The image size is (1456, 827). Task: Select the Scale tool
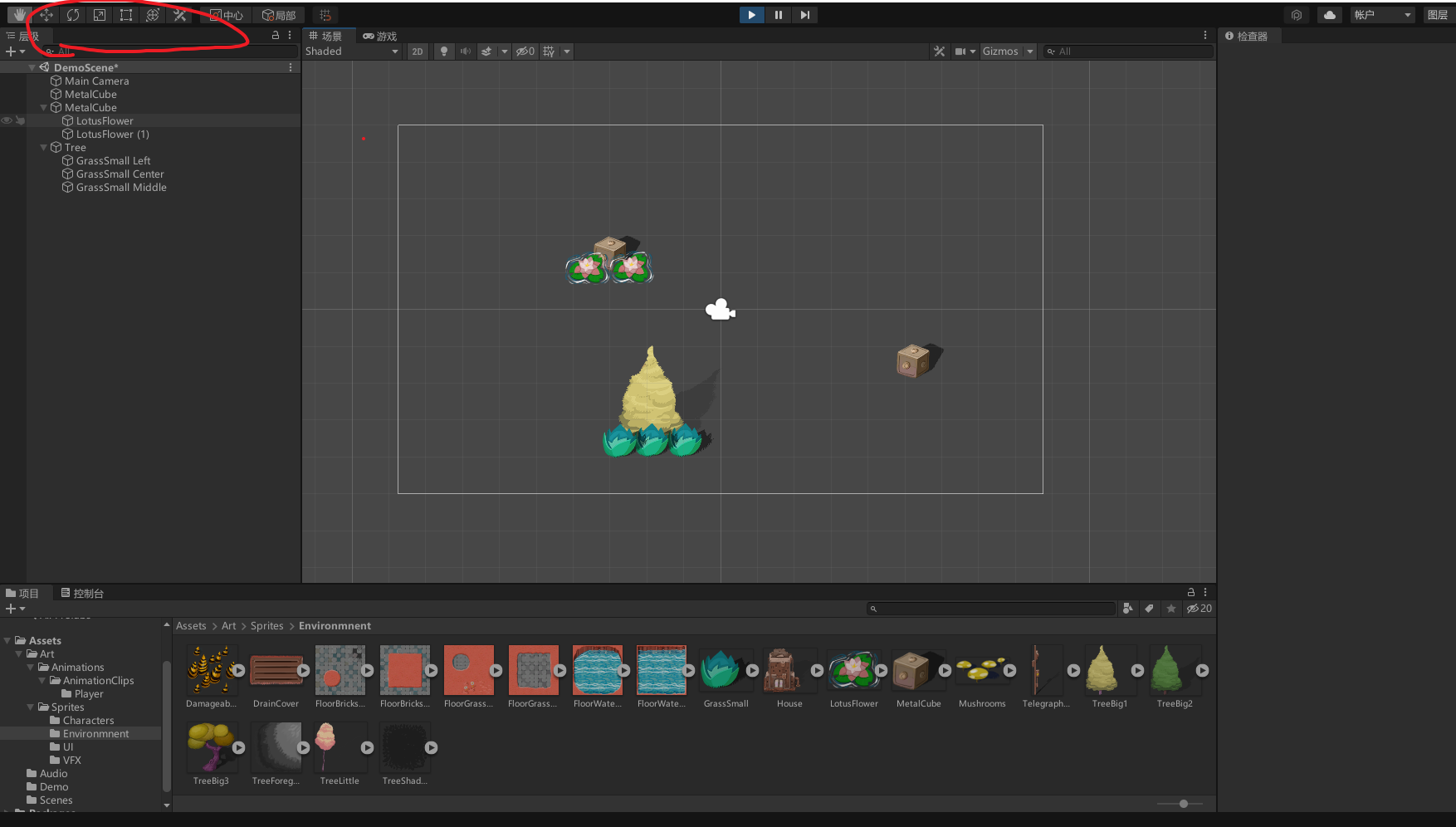point(100,15)
